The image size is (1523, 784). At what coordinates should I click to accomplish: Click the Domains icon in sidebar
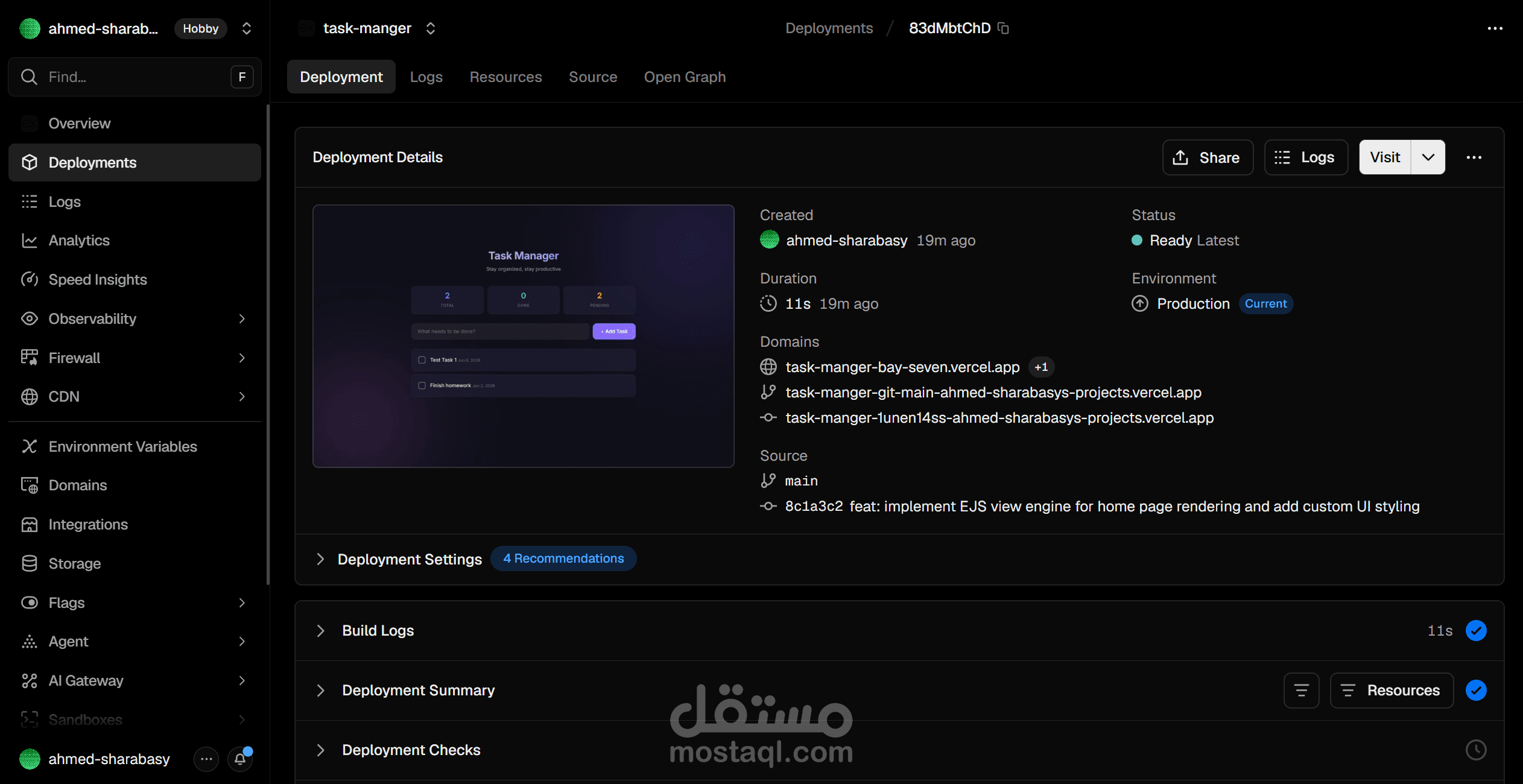coord(30,485)
